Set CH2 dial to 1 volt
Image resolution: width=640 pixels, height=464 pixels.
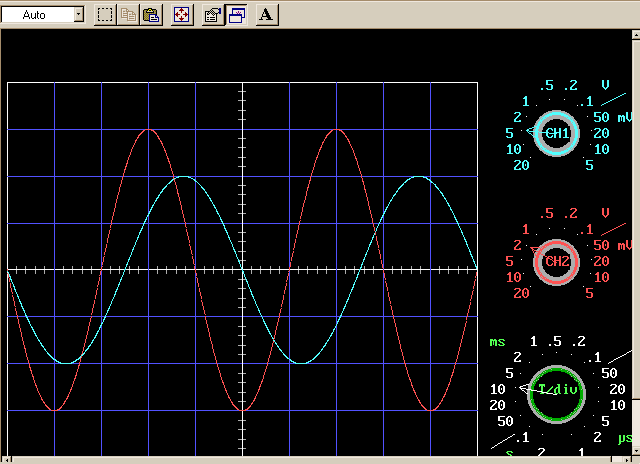coord(525,229)
